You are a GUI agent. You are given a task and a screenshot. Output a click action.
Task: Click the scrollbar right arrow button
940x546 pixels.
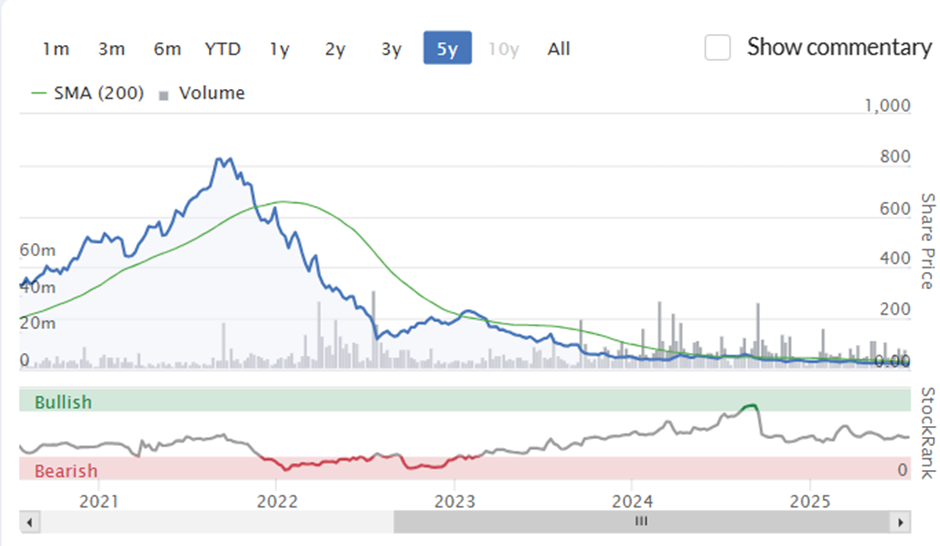point(900,522)
